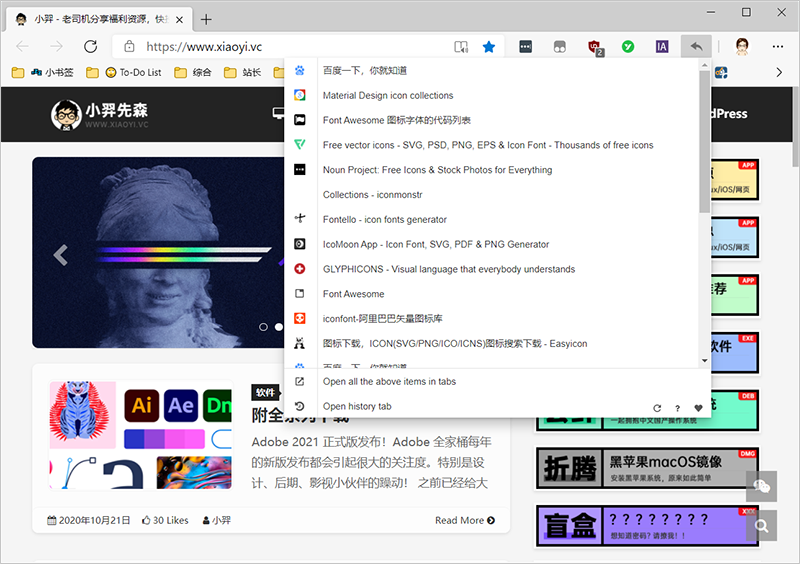Open the Edge settings and more menu
The width and height of the screenshot is (800, 564).
pos(777,46)
